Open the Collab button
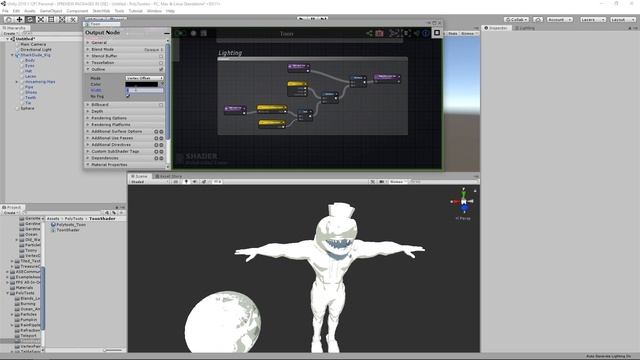Screen dimensions: 640x360 click(x=516, y=19)
